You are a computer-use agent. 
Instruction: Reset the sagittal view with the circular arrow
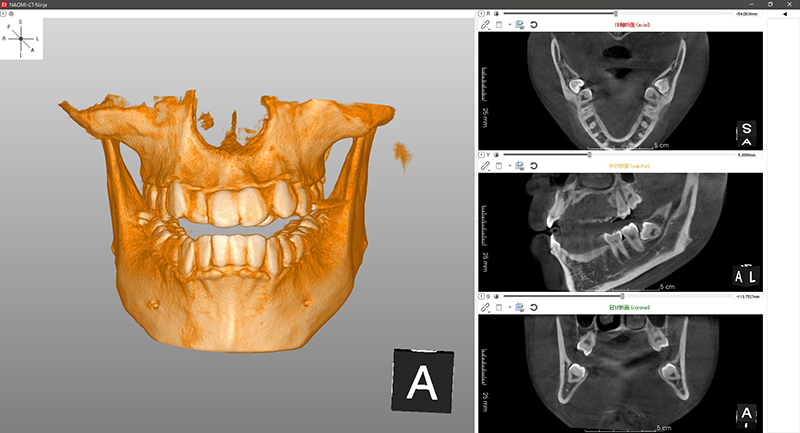[x=534, y=165]
